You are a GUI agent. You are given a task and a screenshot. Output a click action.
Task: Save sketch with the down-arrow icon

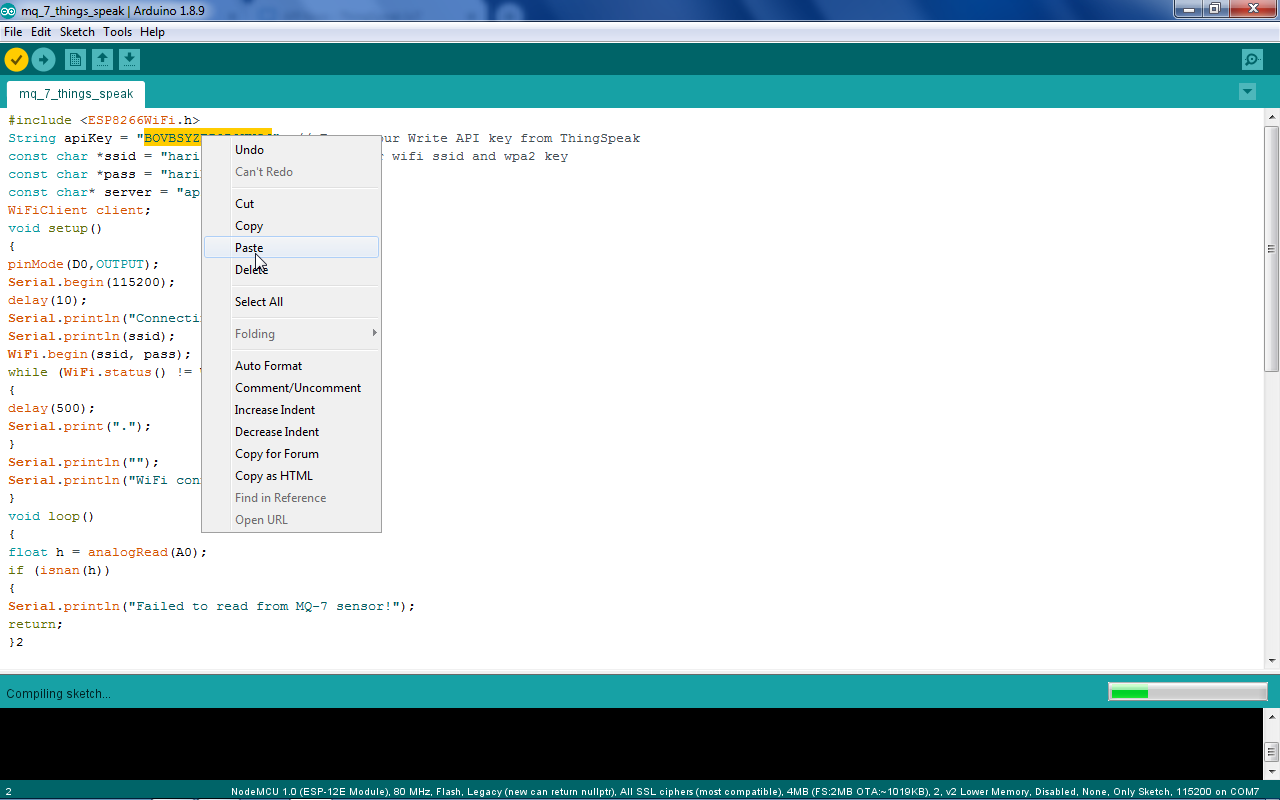click(129, 59)
